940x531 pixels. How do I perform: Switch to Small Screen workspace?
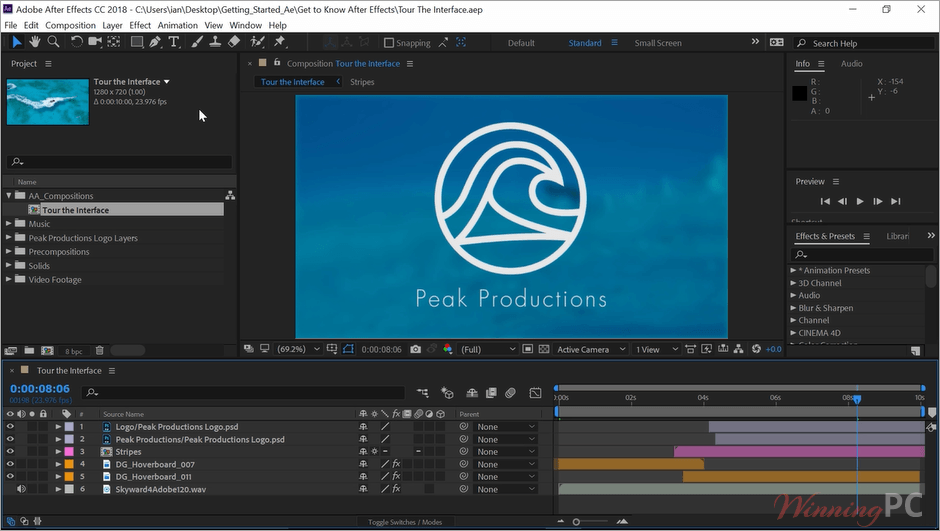click(x=658, y=43)
